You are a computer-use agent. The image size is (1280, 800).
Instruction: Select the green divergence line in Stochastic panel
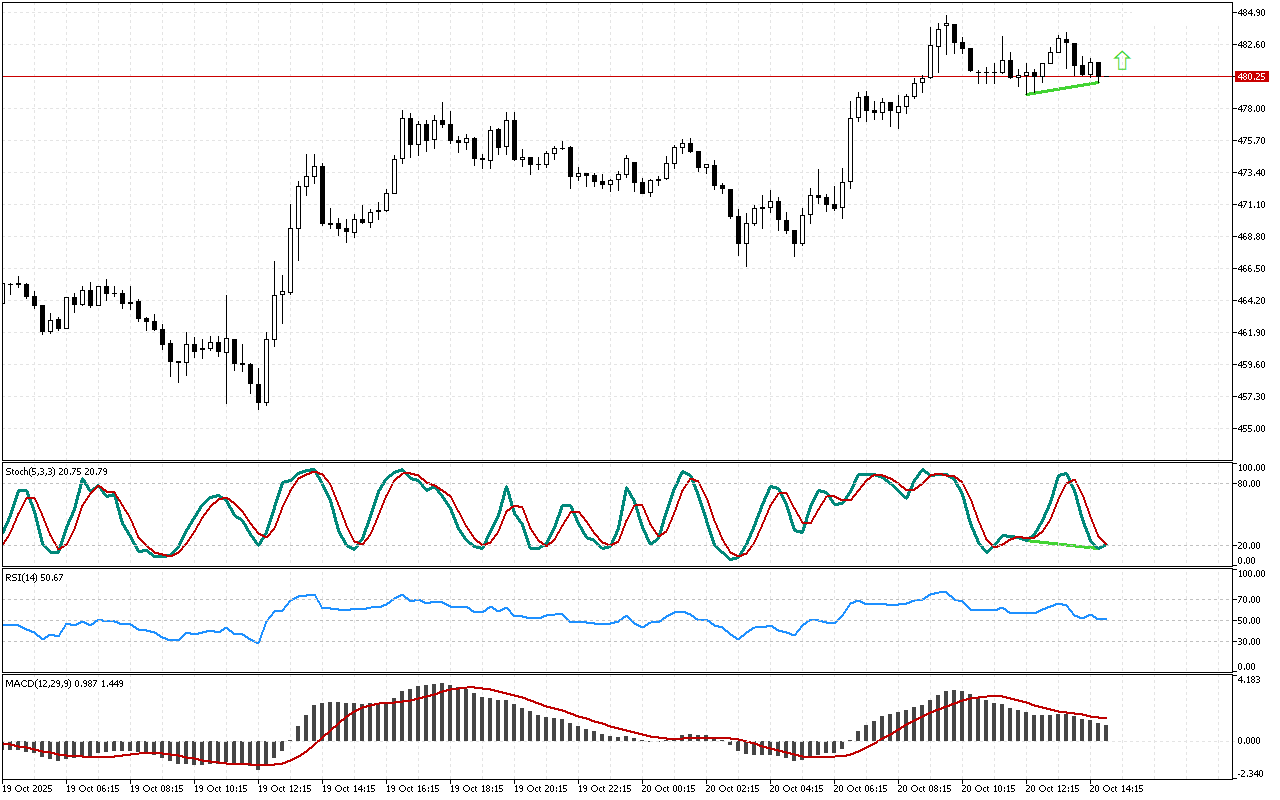(x=1062, y=543)
